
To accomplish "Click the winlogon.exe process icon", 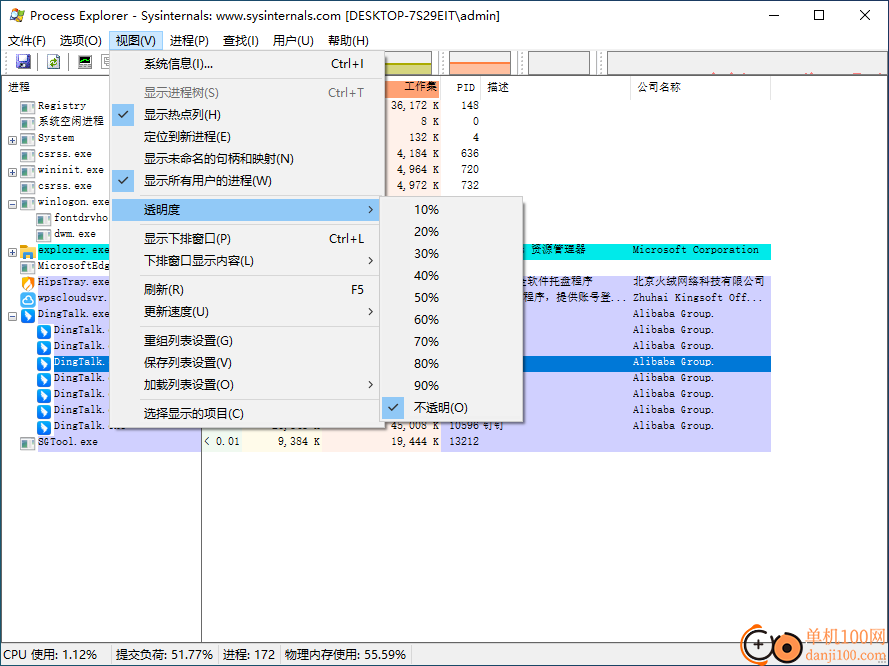I will pyautogui.click(x=27, y=203).
